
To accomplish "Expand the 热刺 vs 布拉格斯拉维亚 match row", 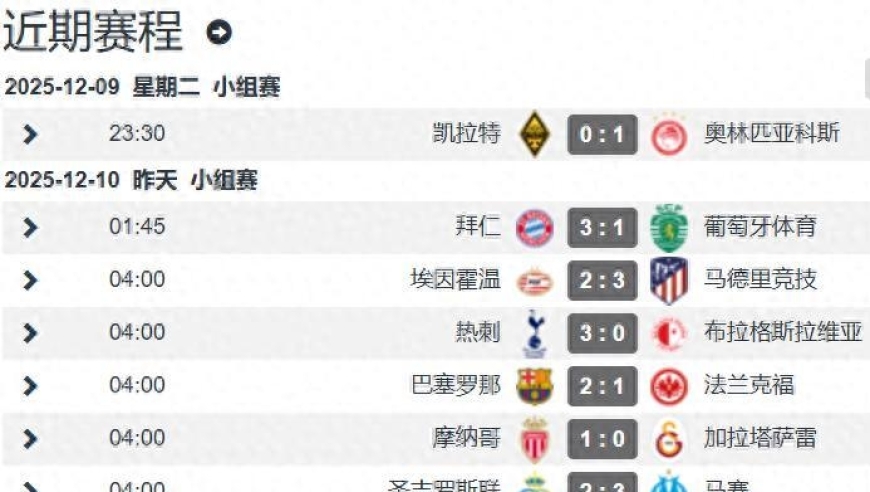I will [x=30, y=333].
